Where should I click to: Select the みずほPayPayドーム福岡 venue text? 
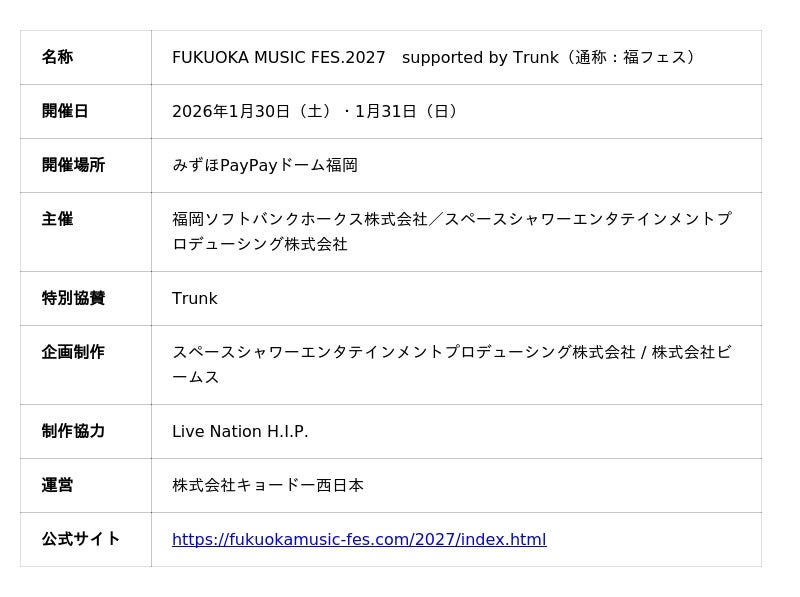pyautogui.click(x=265, y=165)
